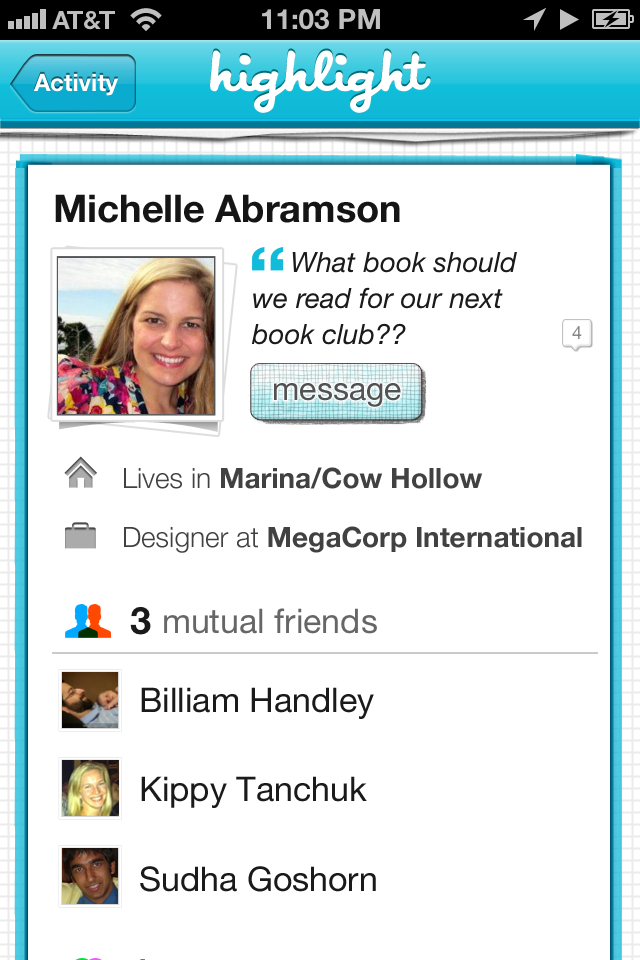Open Michelle Abramson's profile photo
Screen dimensions: 640x960
click(136, 336)
